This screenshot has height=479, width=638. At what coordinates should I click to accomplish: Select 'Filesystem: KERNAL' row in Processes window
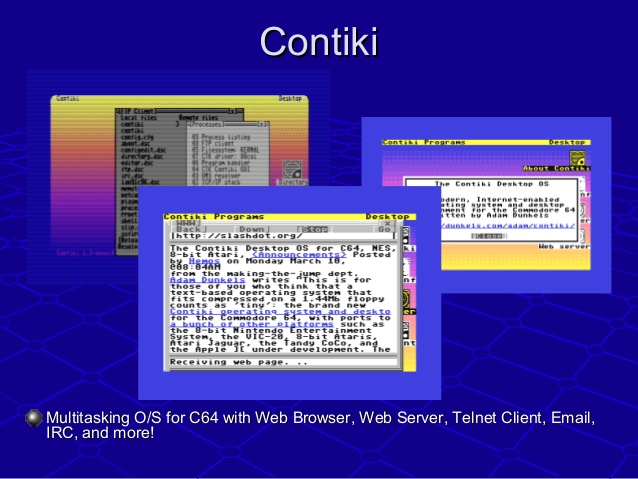pos(225,150)
